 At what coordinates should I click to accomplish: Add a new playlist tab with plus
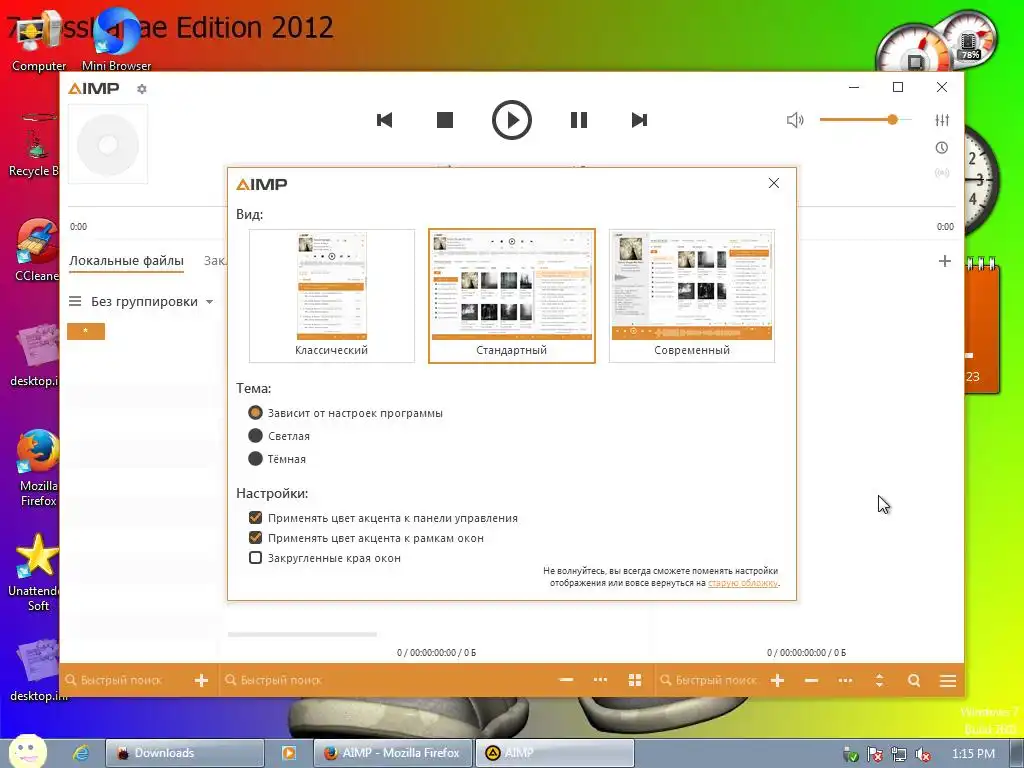pos(944,261)
